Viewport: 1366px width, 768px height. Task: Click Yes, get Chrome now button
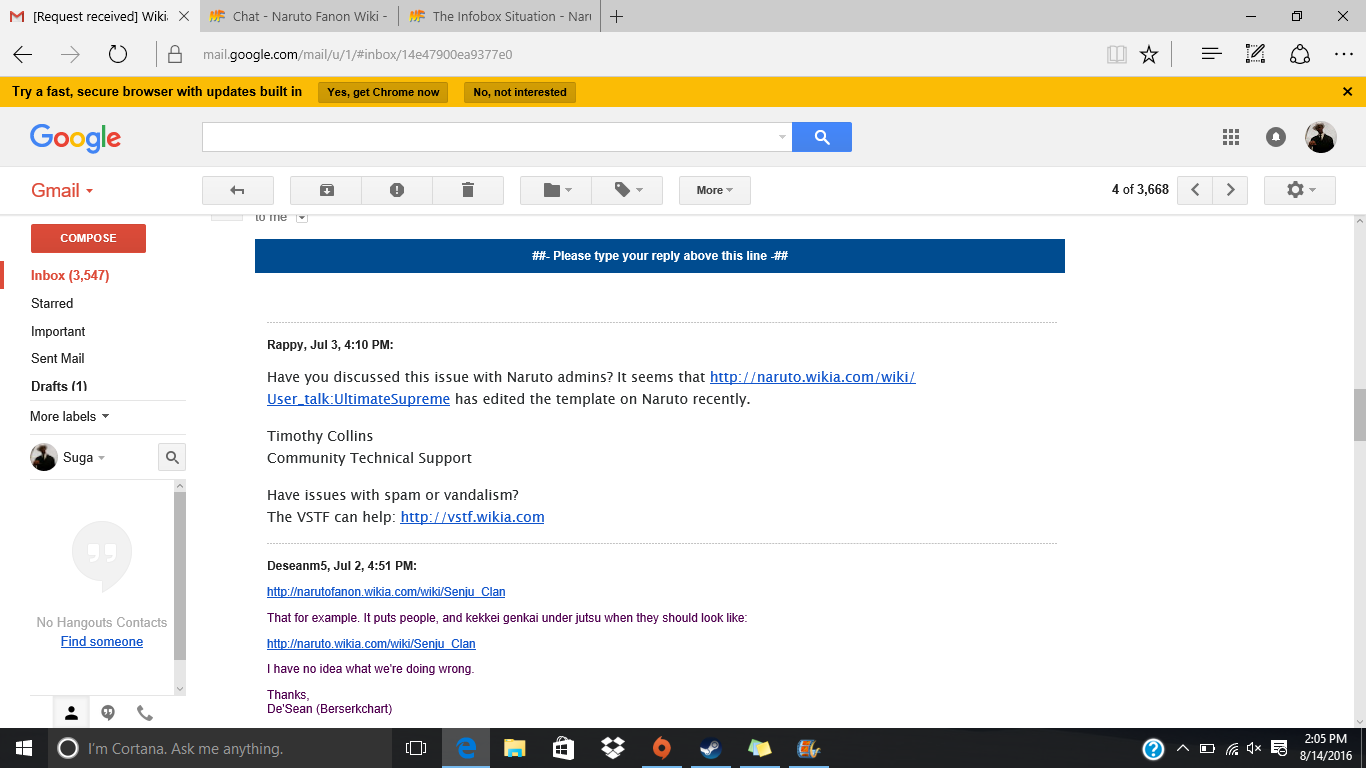[x=383, y=92]
